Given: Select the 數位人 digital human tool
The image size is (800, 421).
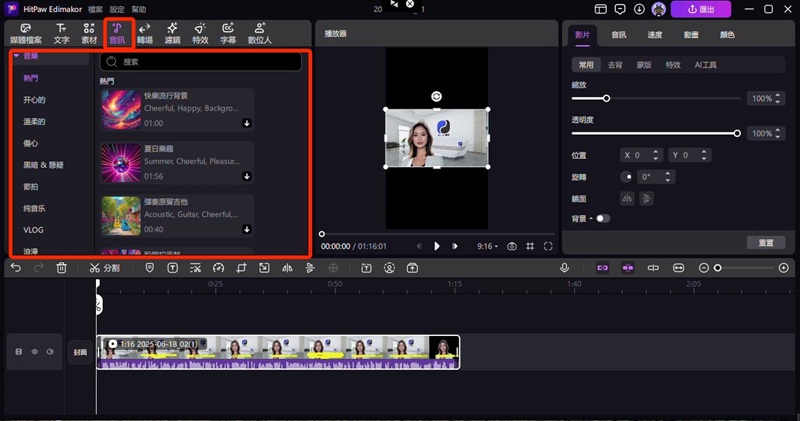Looking at the screenshot, I should pos(259,33).
